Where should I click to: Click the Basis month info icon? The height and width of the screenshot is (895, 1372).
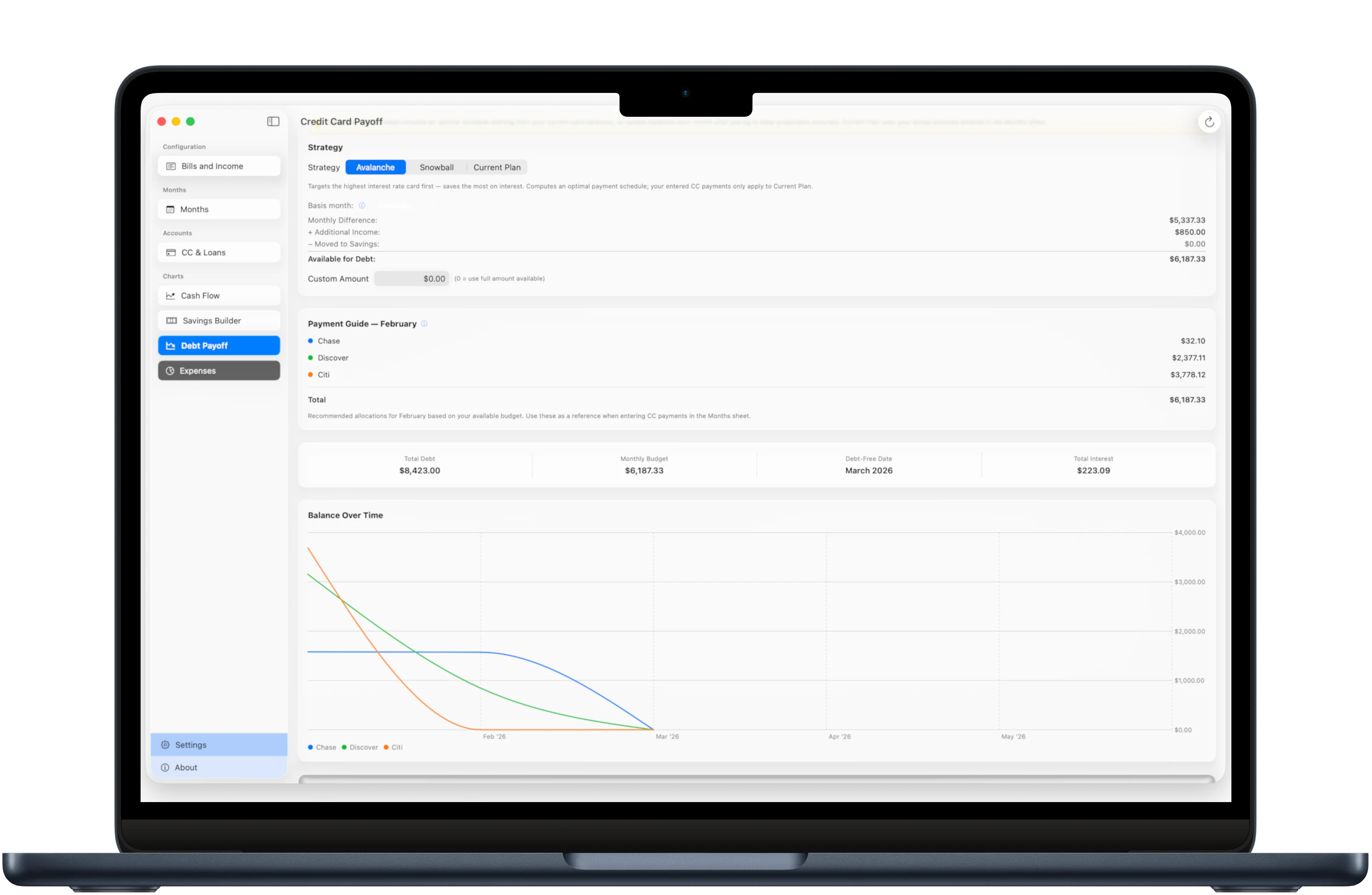pos(362,205)
